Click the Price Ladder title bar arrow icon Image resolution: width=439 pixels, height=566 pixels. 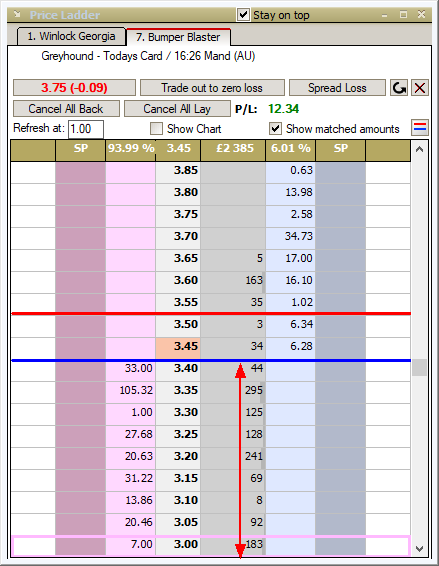point(17,14)
